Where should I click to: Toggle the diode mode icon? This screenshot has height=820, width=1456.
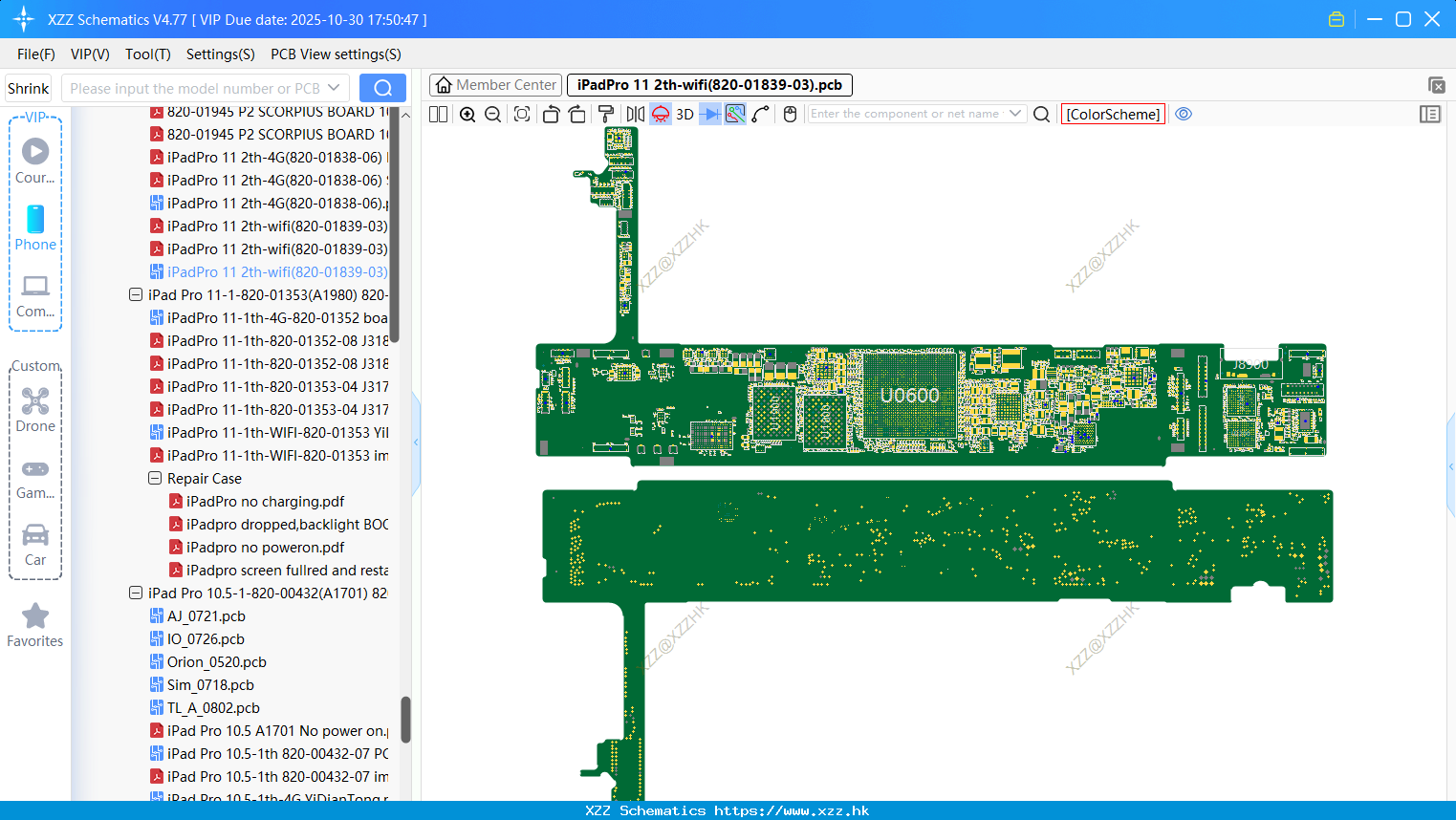click(x=710, y=114)
